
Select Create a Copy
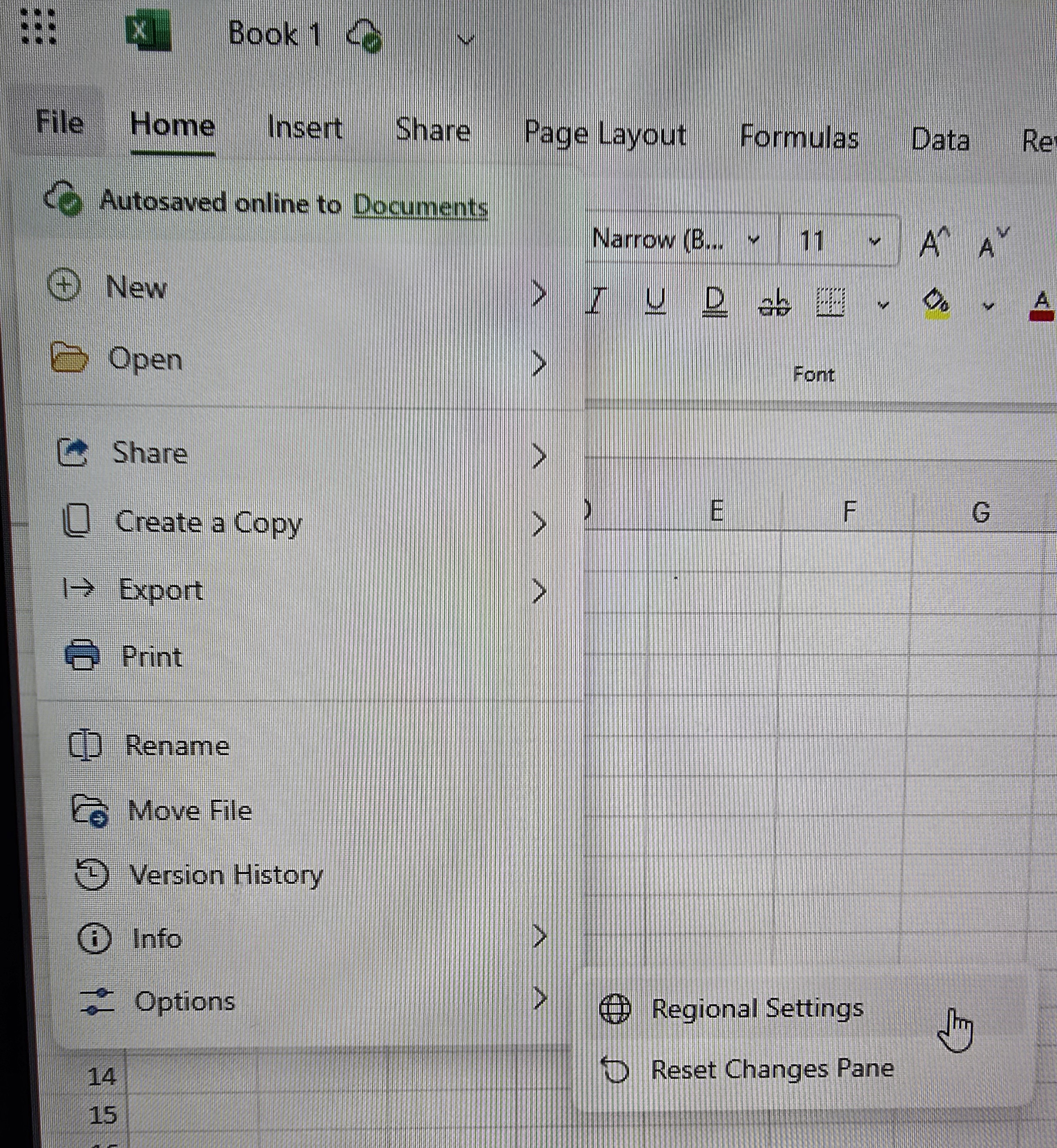[x=303, y=522]
